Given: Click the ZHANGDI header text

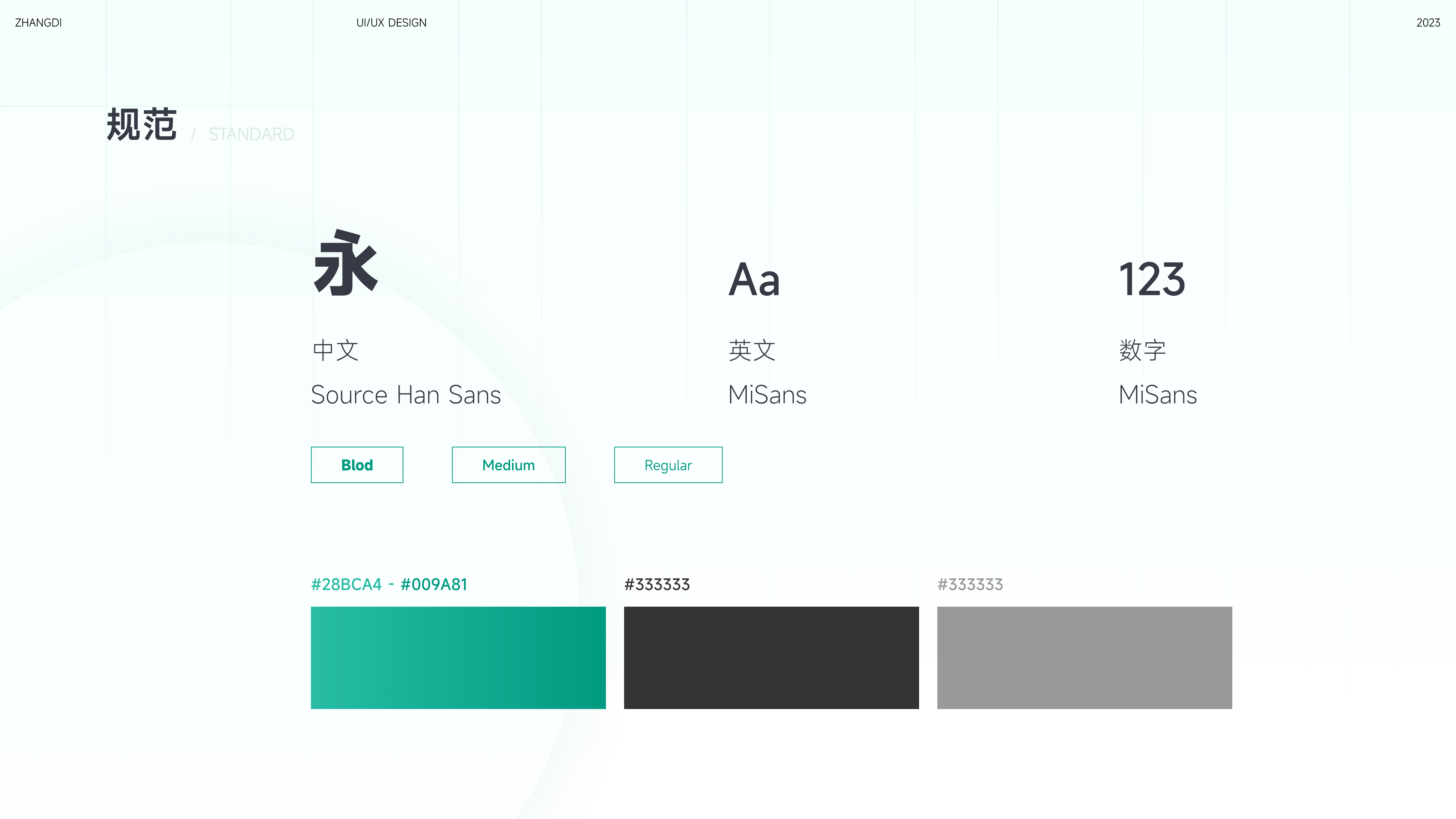Looking at the screenshot, I should point(38,22).
